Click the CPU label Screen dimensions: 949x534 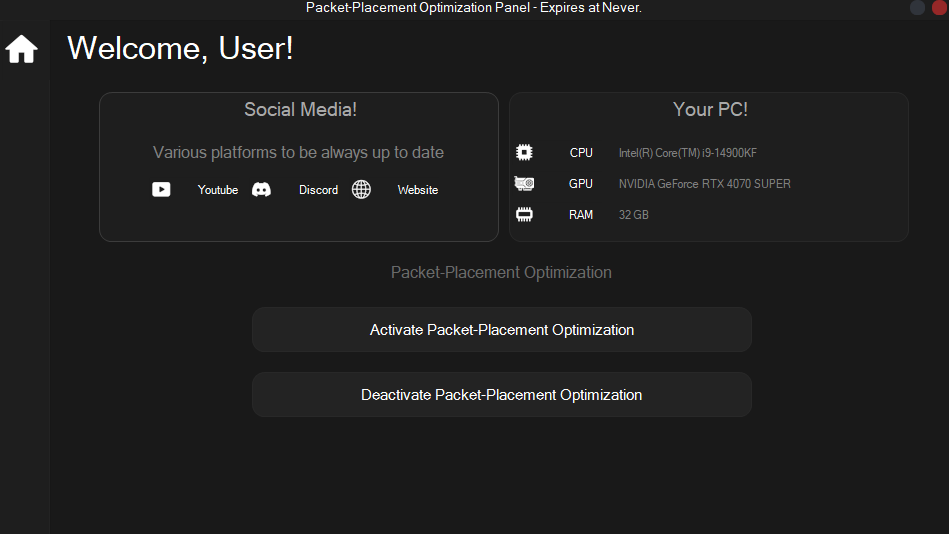581,153
